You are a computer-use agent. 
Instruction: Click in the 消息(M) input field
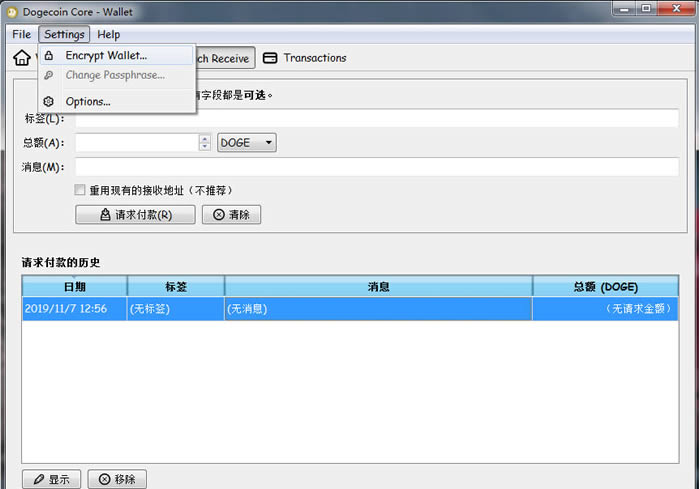pos(376,167)
